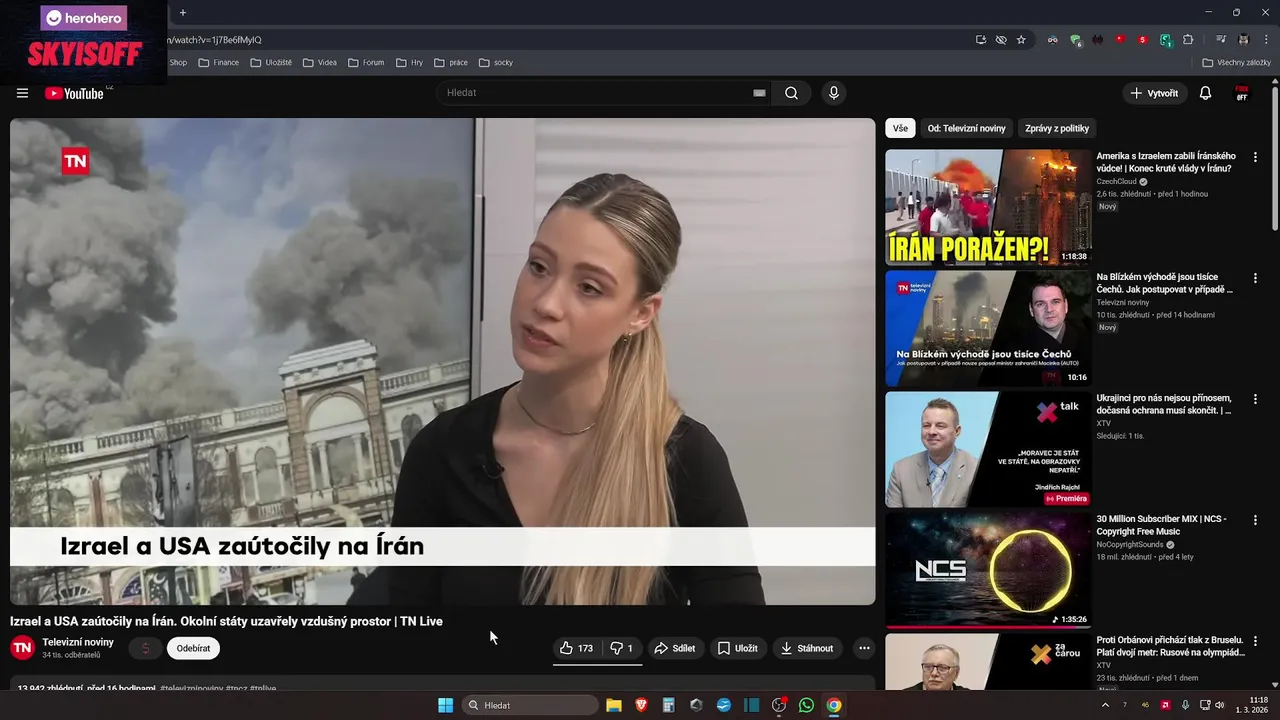Open Všechny záložky bookmarks folder

tap(1236, 62)
